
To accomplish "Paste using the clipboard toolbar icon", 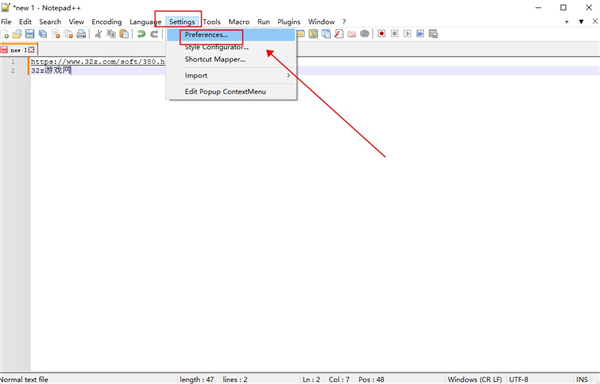I will point(124,34).
